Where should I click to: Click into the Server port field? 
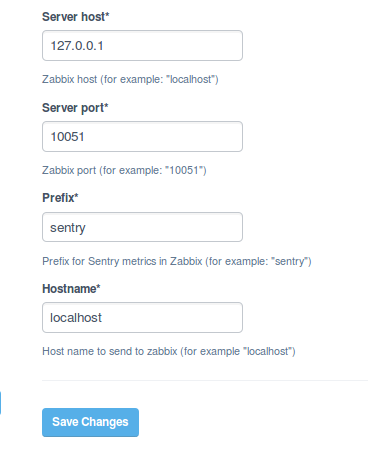(142, 137)
